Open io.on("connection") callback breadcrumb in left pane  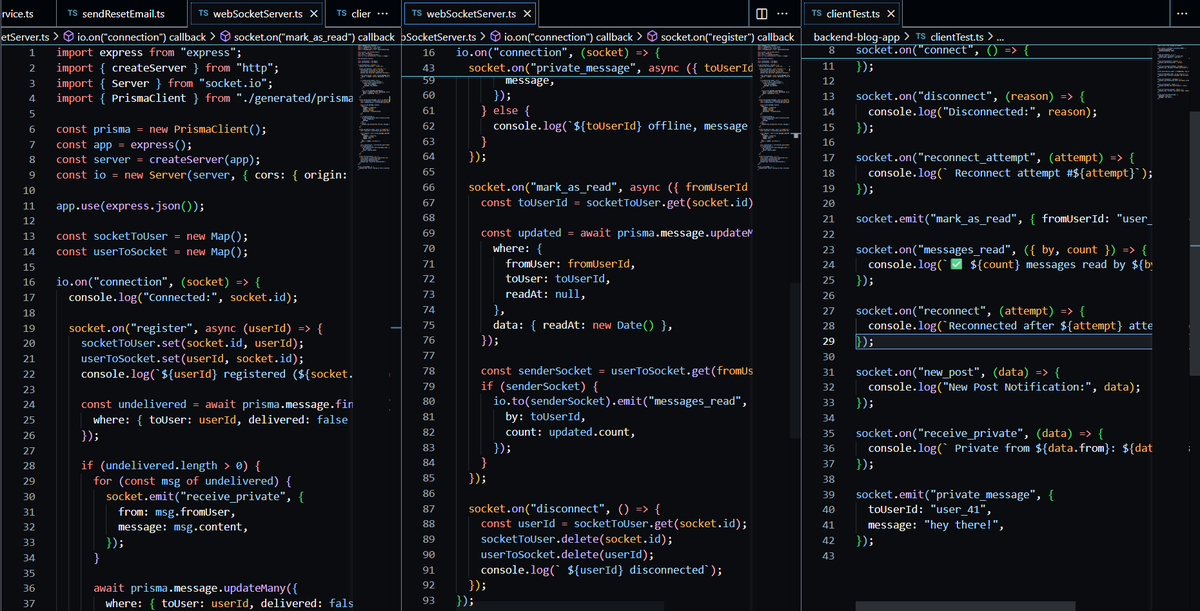point(137,36)
